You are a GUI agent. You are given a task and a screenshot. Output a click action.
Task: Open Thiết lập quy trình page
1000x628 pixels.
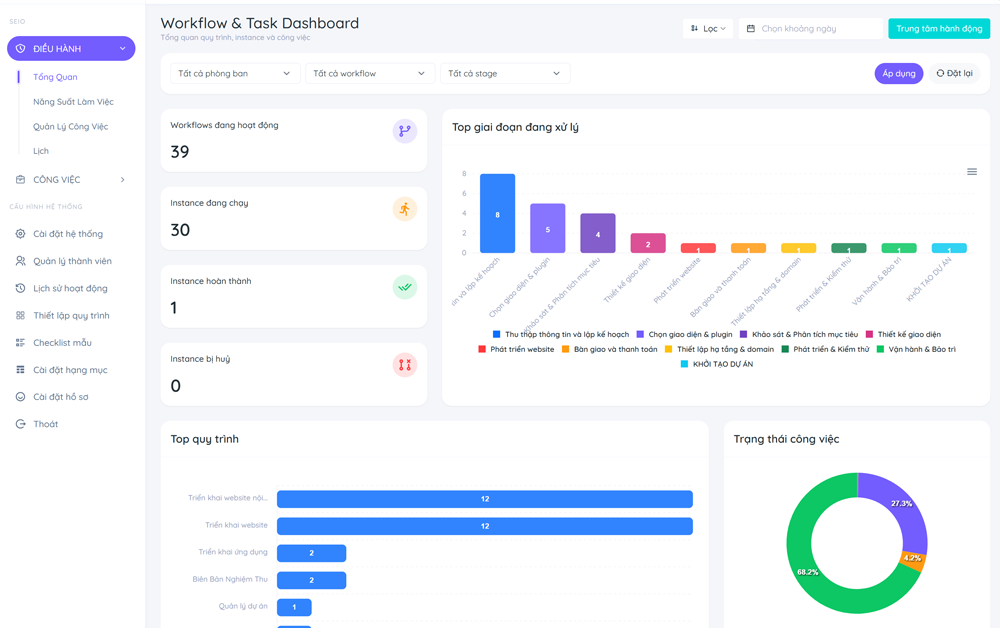click(71, 316)
